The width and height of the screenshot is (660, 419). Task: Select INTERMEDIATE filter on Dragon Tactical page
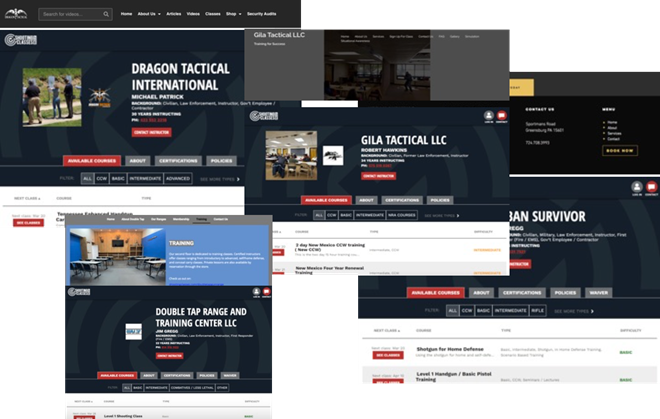pos(145,179)
